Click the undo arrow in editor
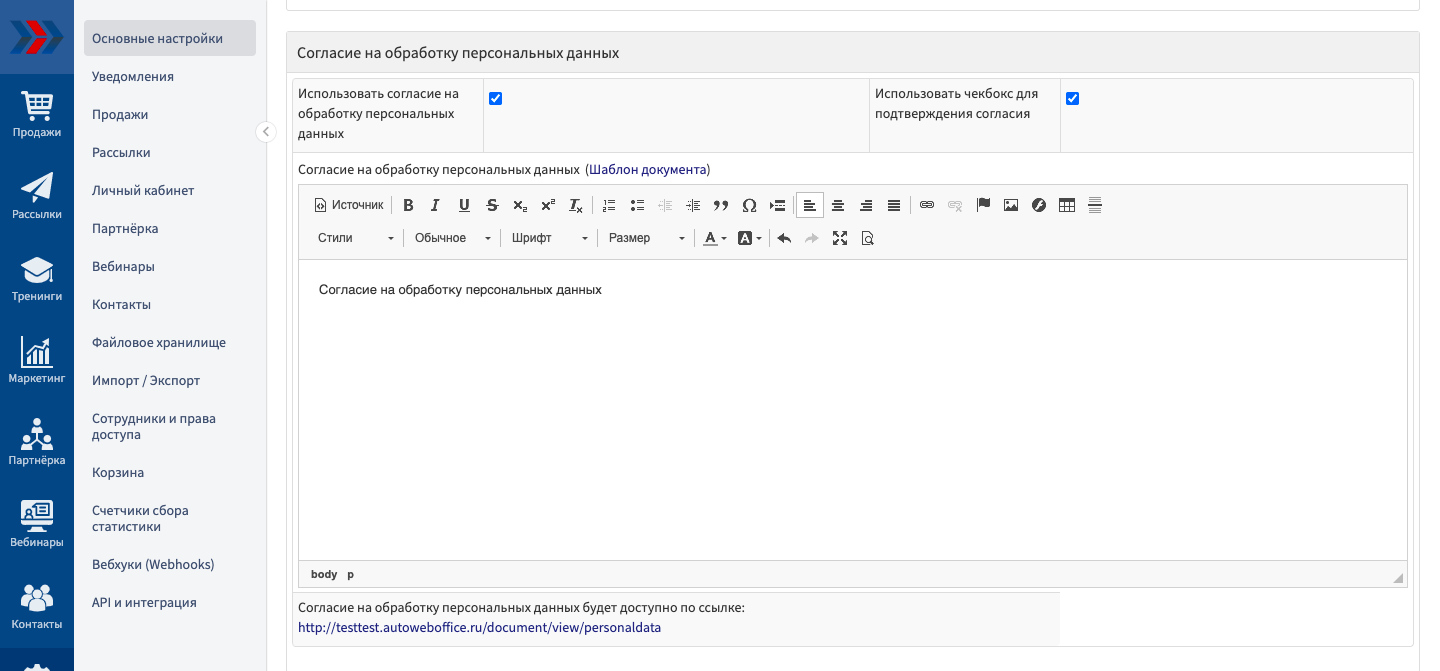This screenshot has width=1440, height=671. [784, 238]
